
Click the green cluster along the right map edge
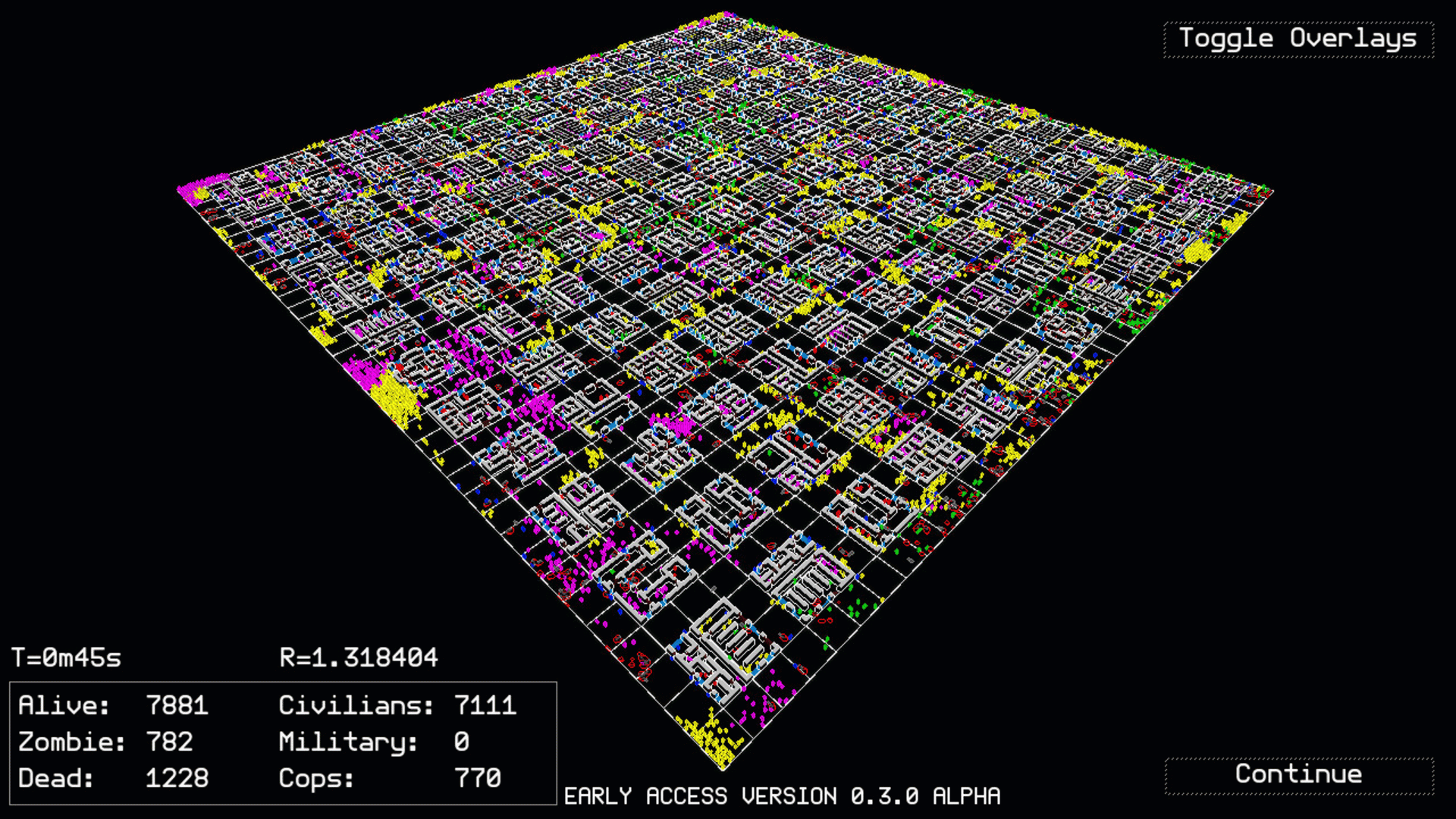[x=1135, y=322]
